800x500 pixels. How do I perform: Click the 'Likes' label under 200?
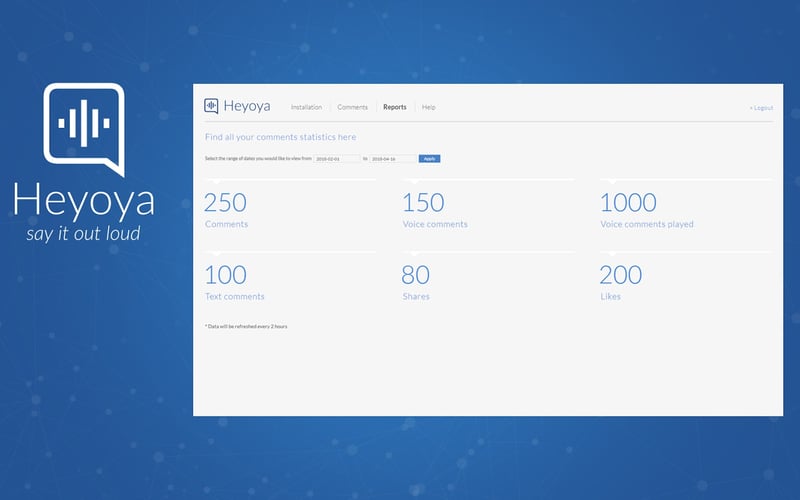(610, 296)
